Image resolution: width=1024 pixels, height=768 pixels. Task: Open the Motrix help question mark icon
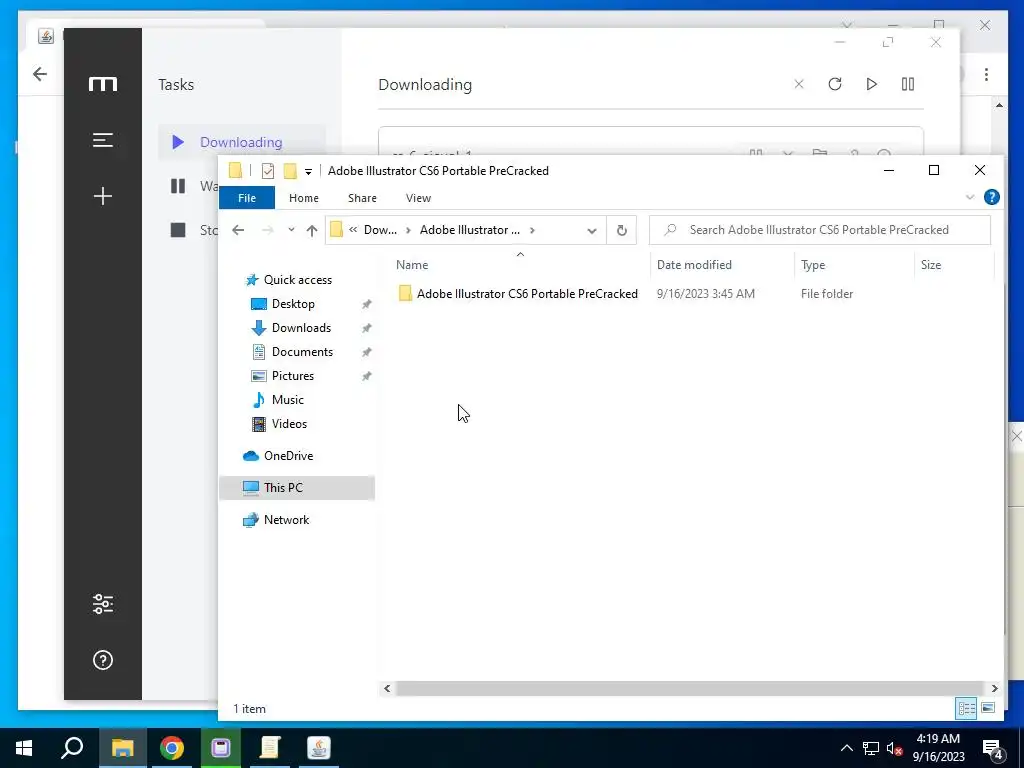(x=103, y=660)
